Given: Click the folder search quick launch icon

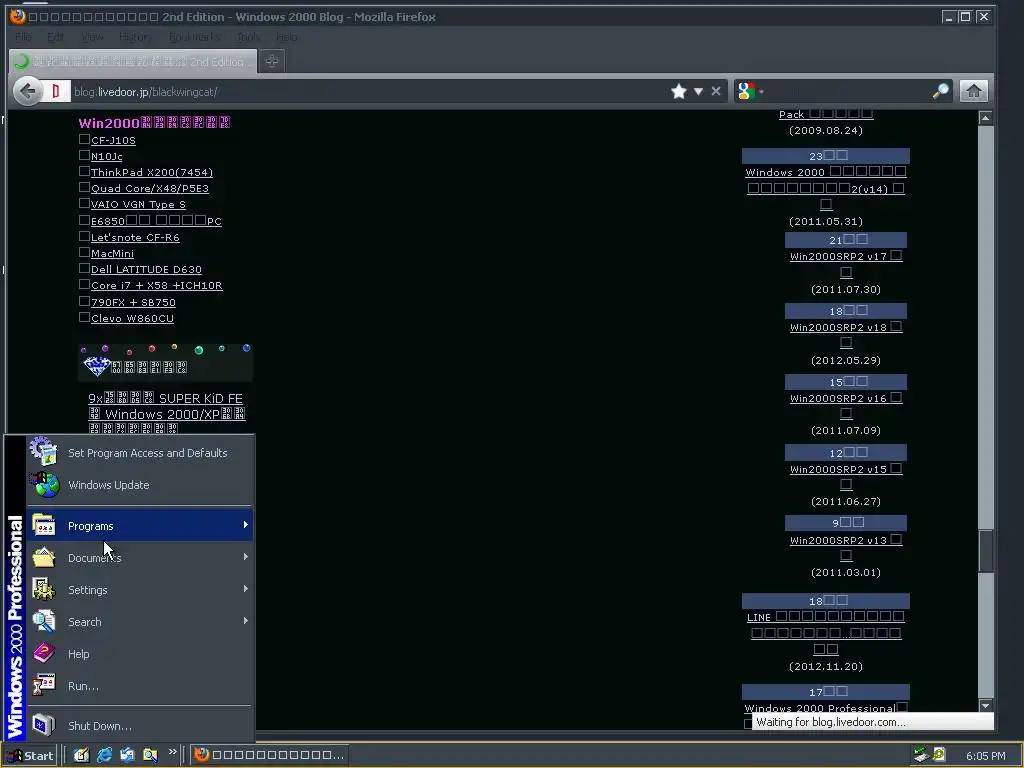Looking at the screenshot, I should point(150,755).
